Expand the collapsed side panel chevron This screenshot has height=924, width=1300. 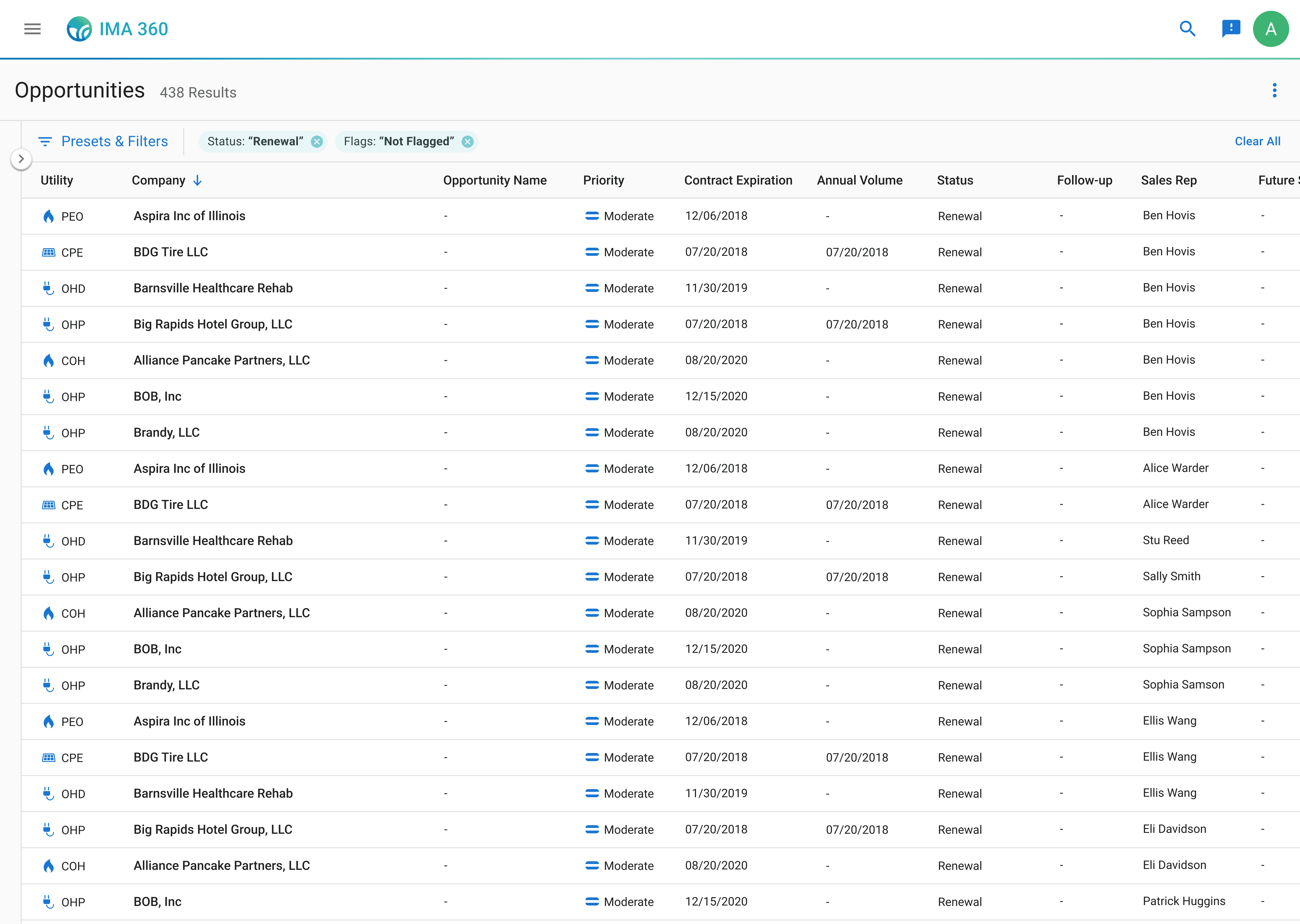click(21, 159)
